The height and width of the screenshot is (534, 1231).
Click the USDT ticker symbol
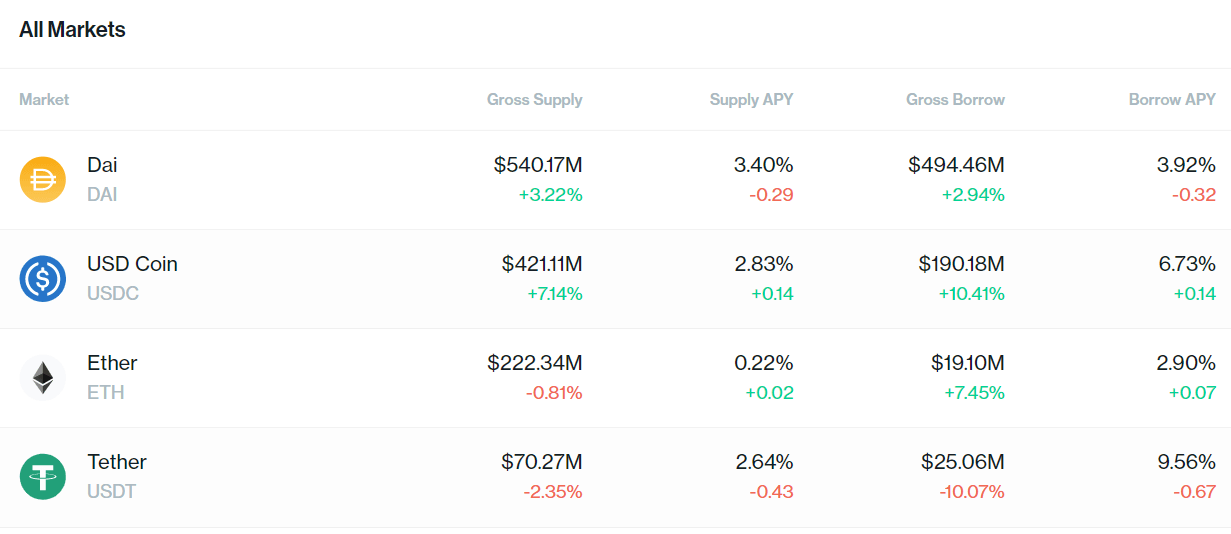tap(111, 492)
